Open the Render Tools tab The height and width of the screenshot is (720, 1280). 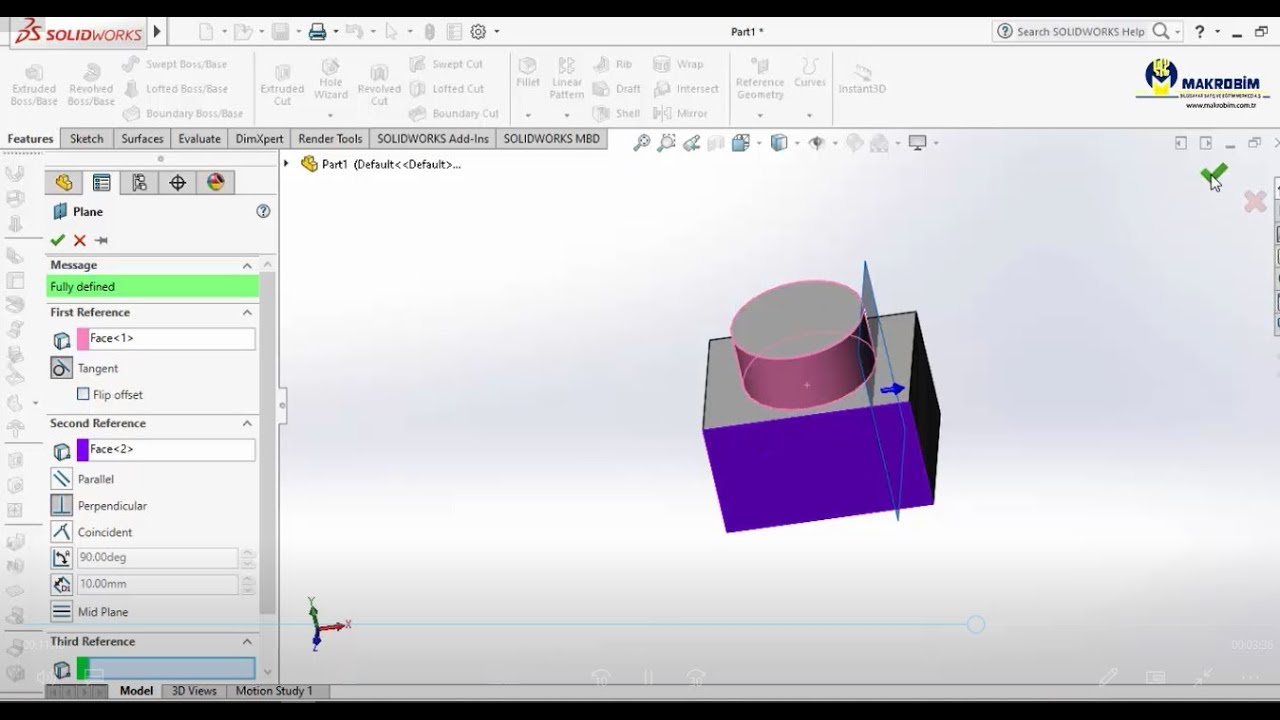330,139
